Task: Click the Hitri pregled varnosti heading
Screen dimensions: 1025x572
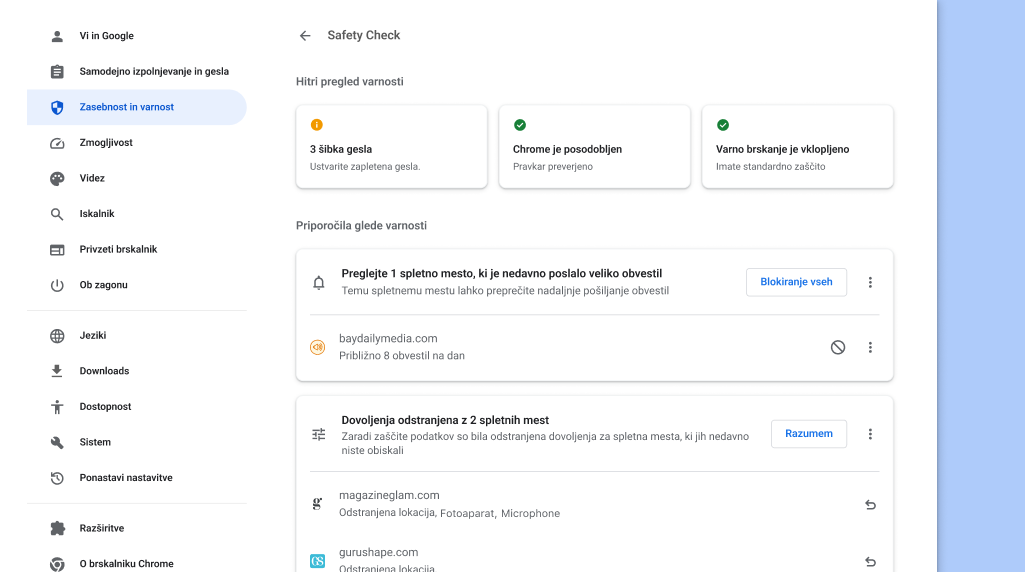Action: click(x=350, y=82)
